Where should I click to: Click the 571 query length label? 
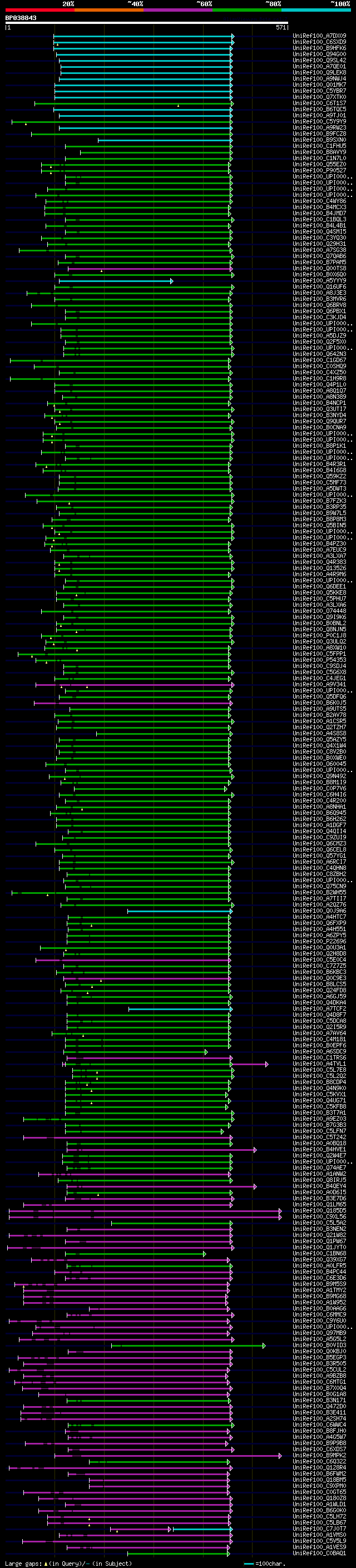click(281, 27)
